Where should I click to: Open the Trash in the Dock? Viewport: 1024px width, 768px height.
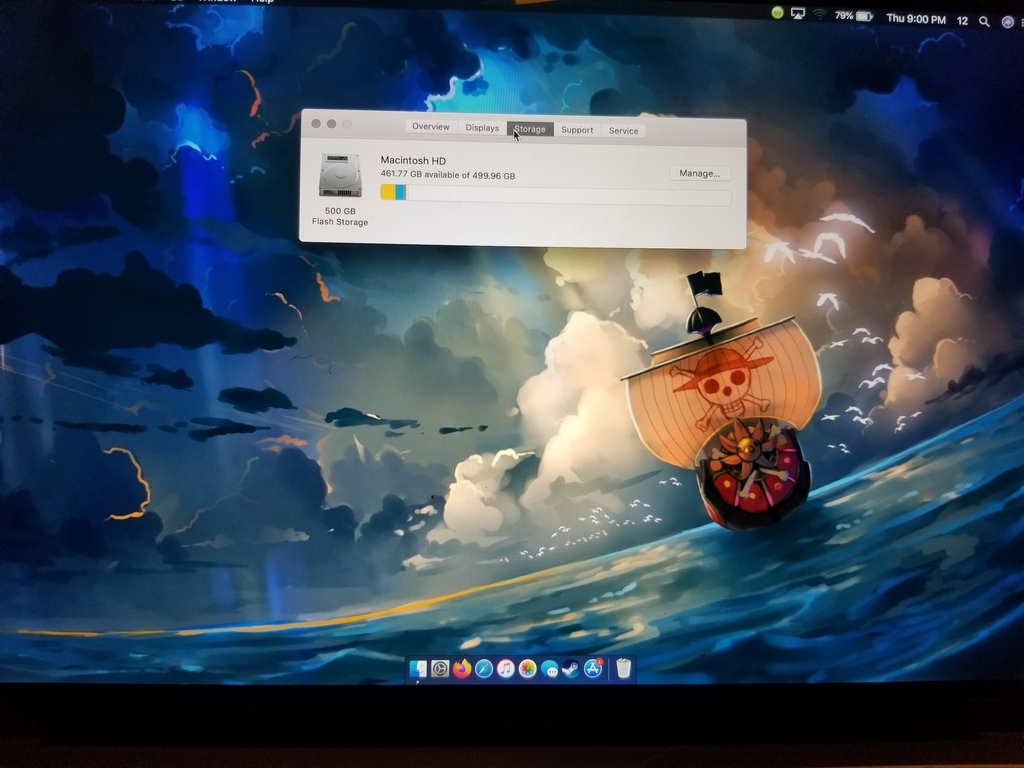coord(624,669)
